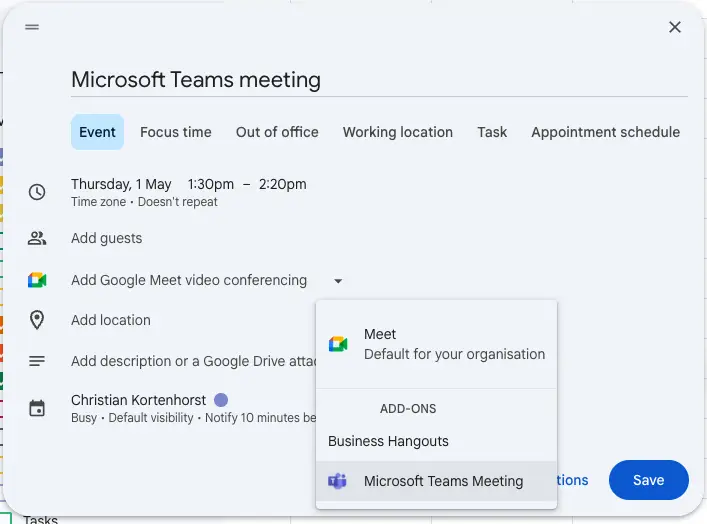Viewport: 707px width, 524px height.
Task: Choose Business Hangouts add-on
Action: pyautogui.click(x=388, y=441)
